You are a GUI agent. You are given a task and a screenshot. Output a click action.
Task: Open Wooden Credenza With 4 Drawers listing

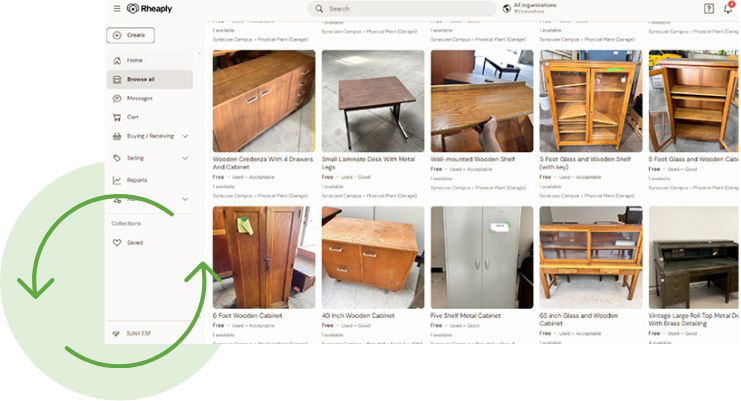coord(263,163)
